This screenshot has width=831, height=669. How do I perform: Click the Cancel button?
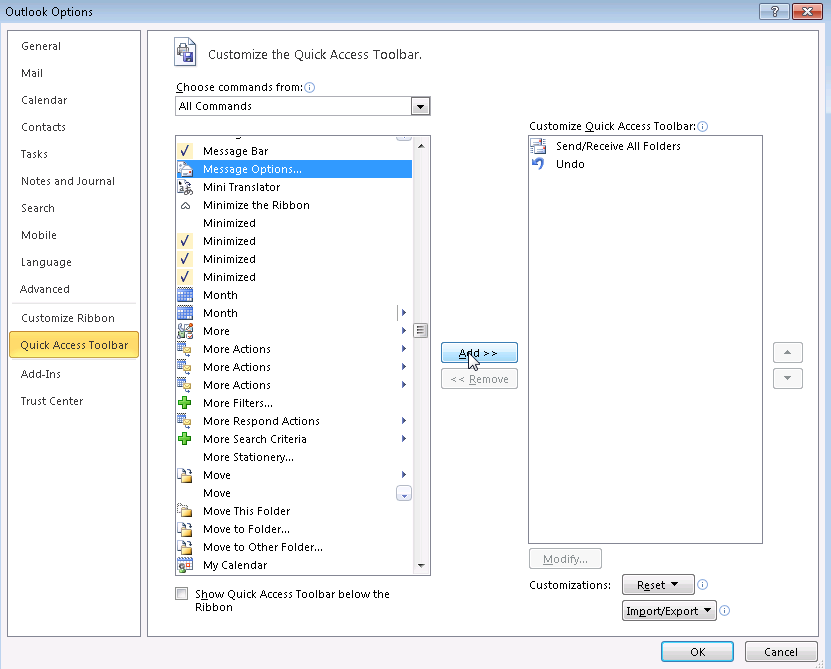coord(781,652)
